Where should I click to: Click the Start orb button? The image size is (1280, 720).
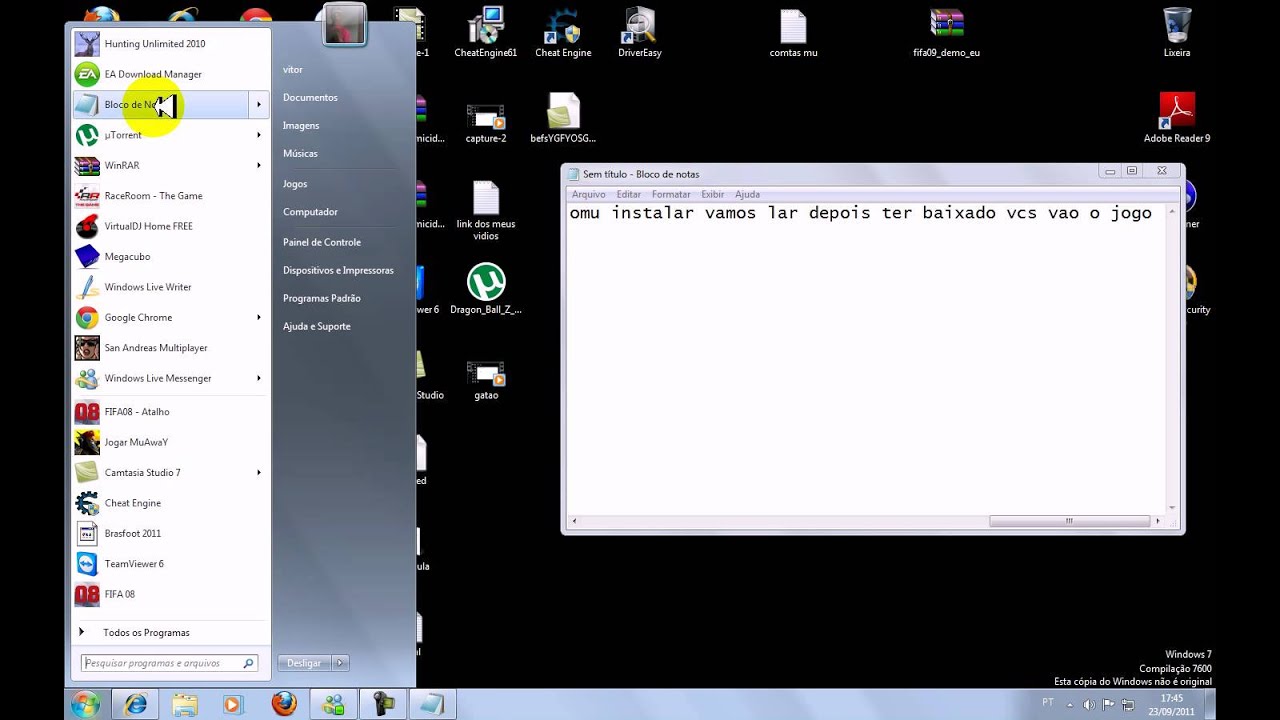pos(85,704)
